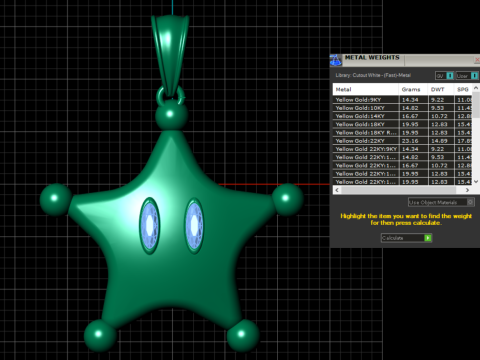Click the 23.16 grams cell
480x360 pixels.
point(413,141)
